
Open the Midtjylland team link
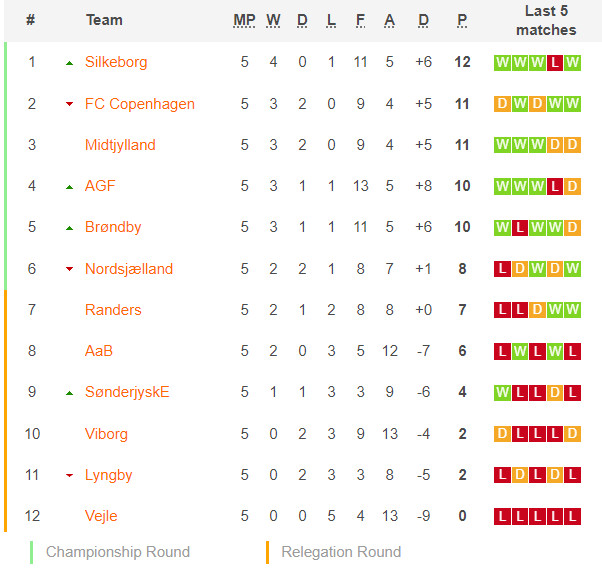click(x=120, y=145)
